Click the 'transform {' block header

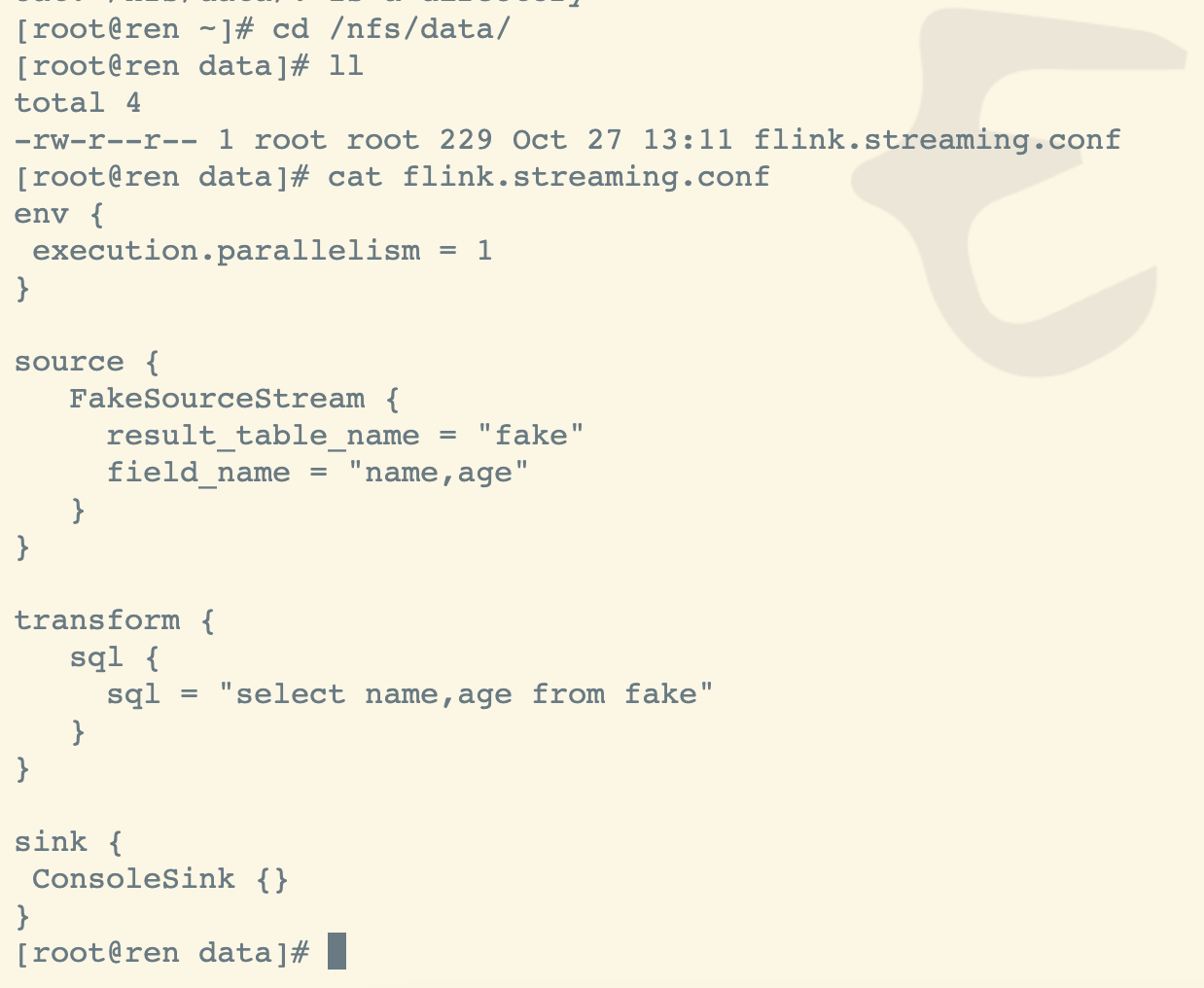pos(115,620)
